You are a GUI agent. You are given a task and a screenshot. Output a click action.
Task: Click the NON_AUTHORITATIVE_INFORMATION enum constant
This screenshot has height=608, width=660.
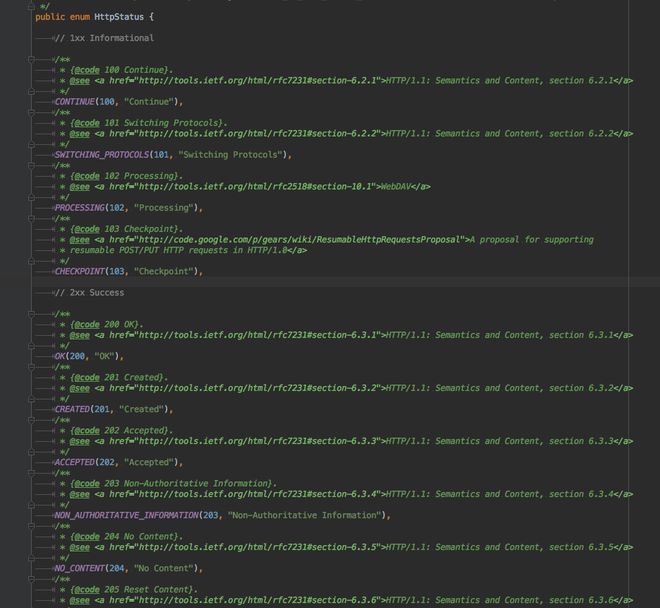(127, 515)
